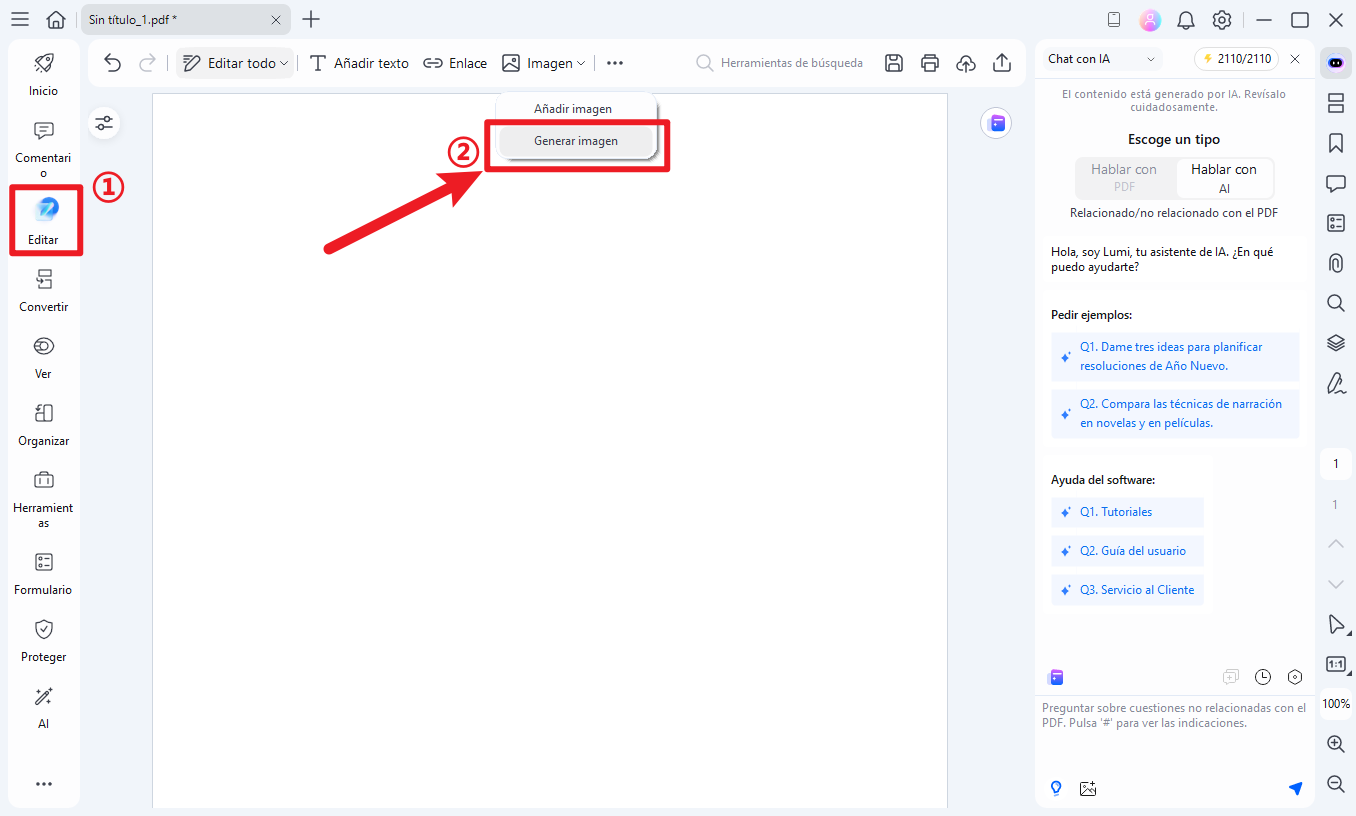The height and width of the screenshot is (816, 1356).
Task: Open the Proteger section in the sidebar
Action: pos(44,640)
